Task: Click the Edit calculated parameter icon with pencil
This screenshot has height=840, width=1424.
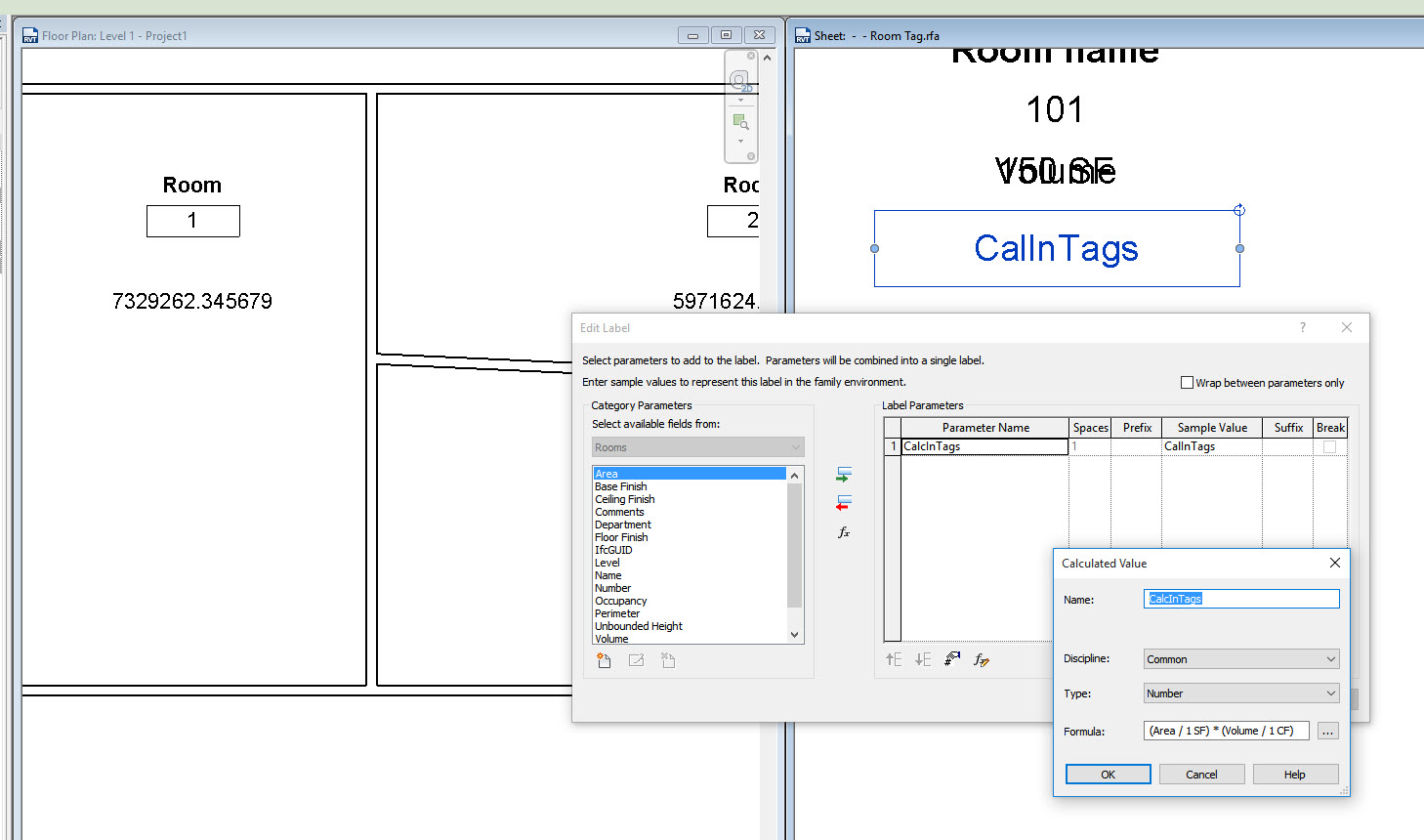Action: pyautogui.click(x=982, y=660)
